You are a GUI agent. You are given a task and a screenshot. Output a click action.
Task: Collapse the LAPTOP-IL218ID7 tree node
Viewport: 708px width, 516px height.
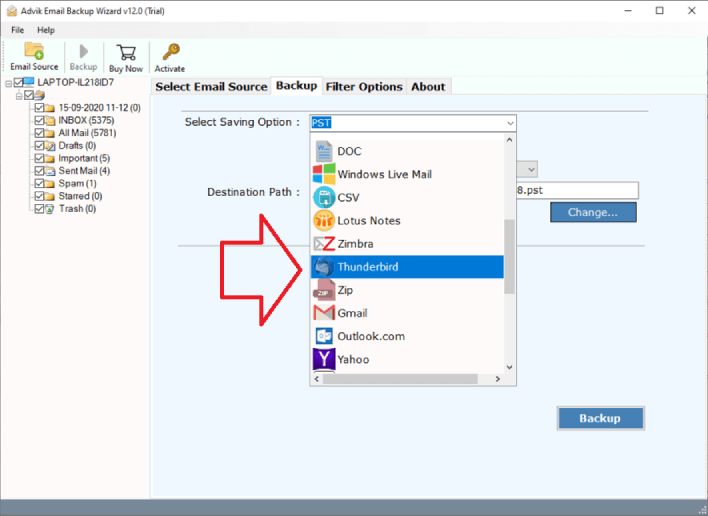[x=8, y=84]
